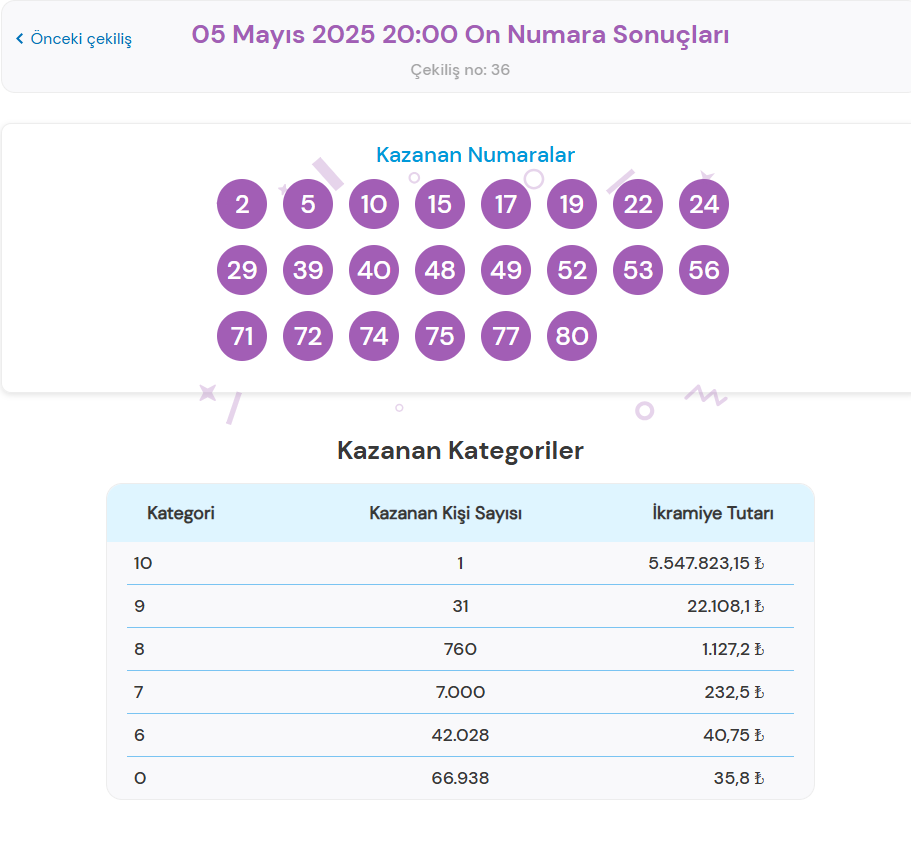
Task: Click the 5.547.823,15 ₺ prize amount
Action: (706, 563)
